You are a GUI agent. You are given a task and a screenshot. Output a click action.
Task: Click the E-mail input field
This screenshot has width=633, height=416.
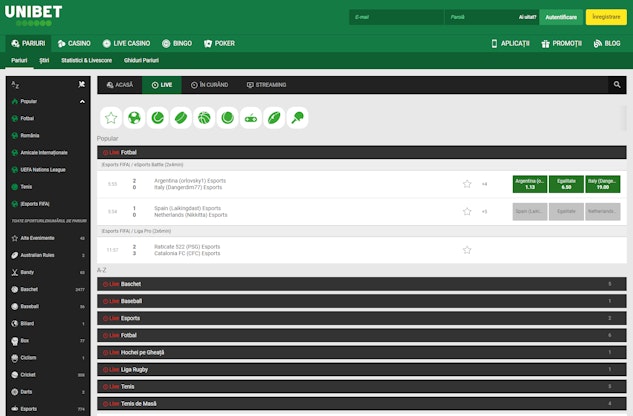(x=396, y=17)
